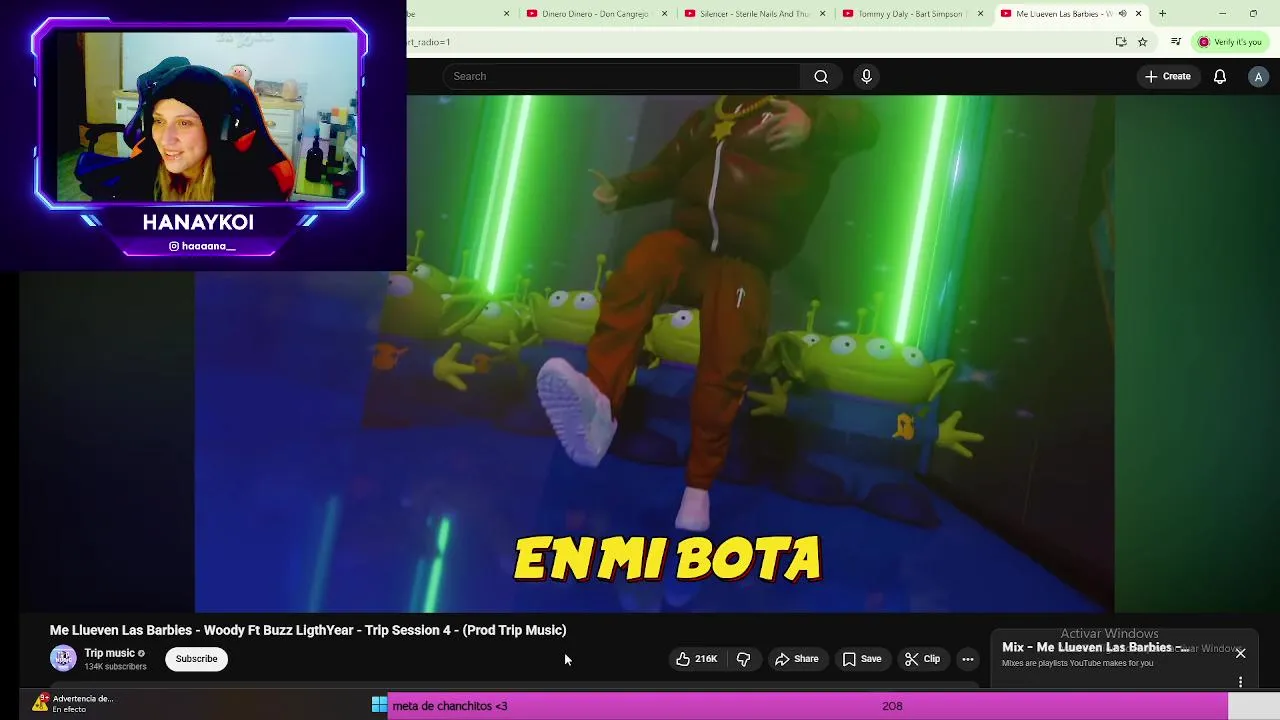Open the account avatar menu
This screenshot has width=1280, height=720.
(x=1258, y=76)
